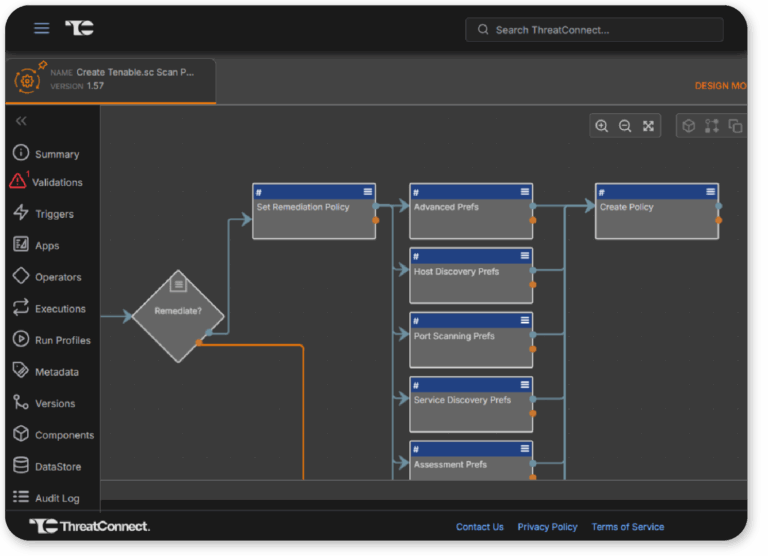The height and width of the screenshot is (556, 768).
Task: Zoom in on the playbook canvas
Action: (x=602, y=126)
